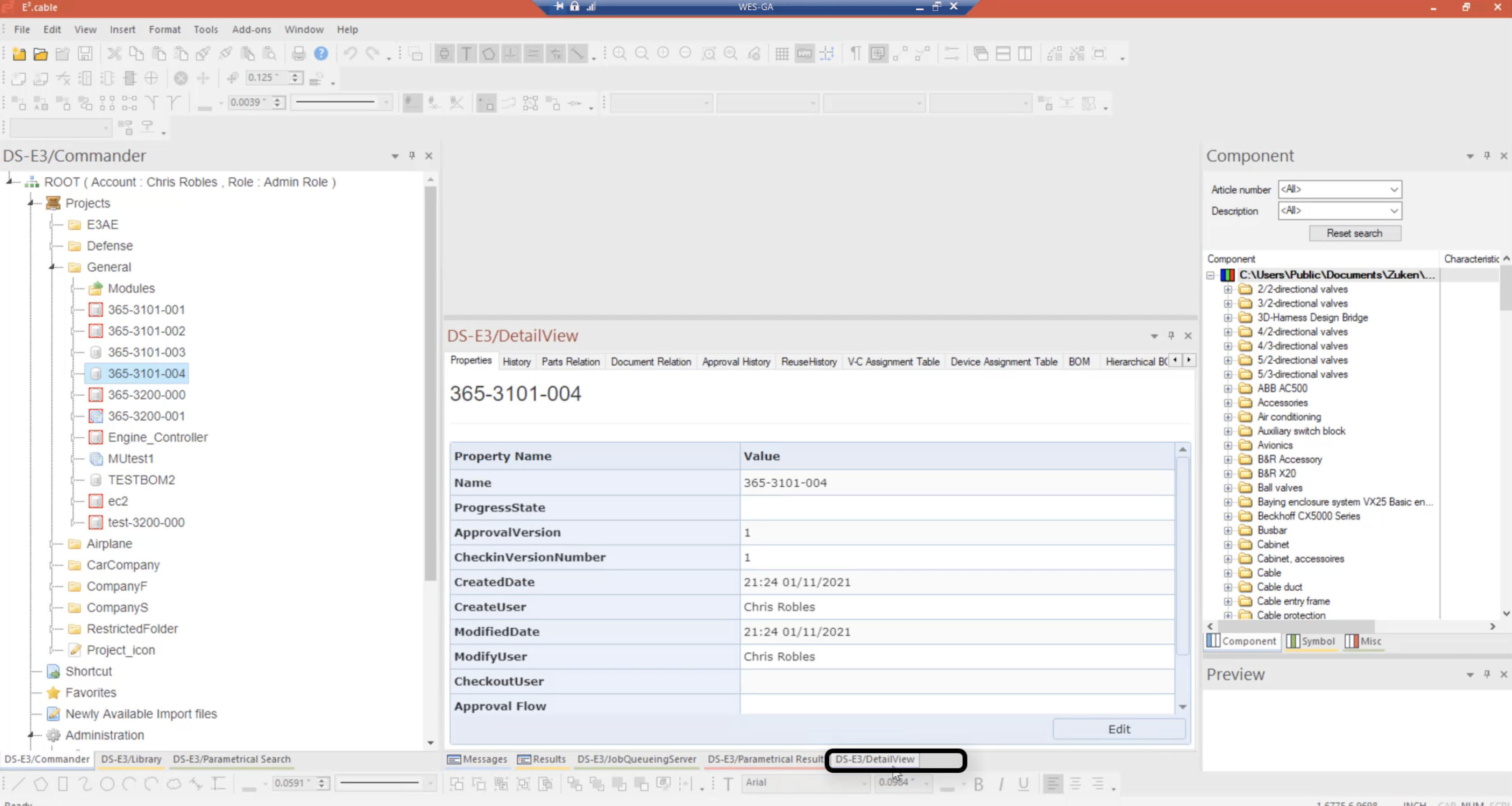Select the rectangle tool in bottom toolbar

tap(63, 783)
